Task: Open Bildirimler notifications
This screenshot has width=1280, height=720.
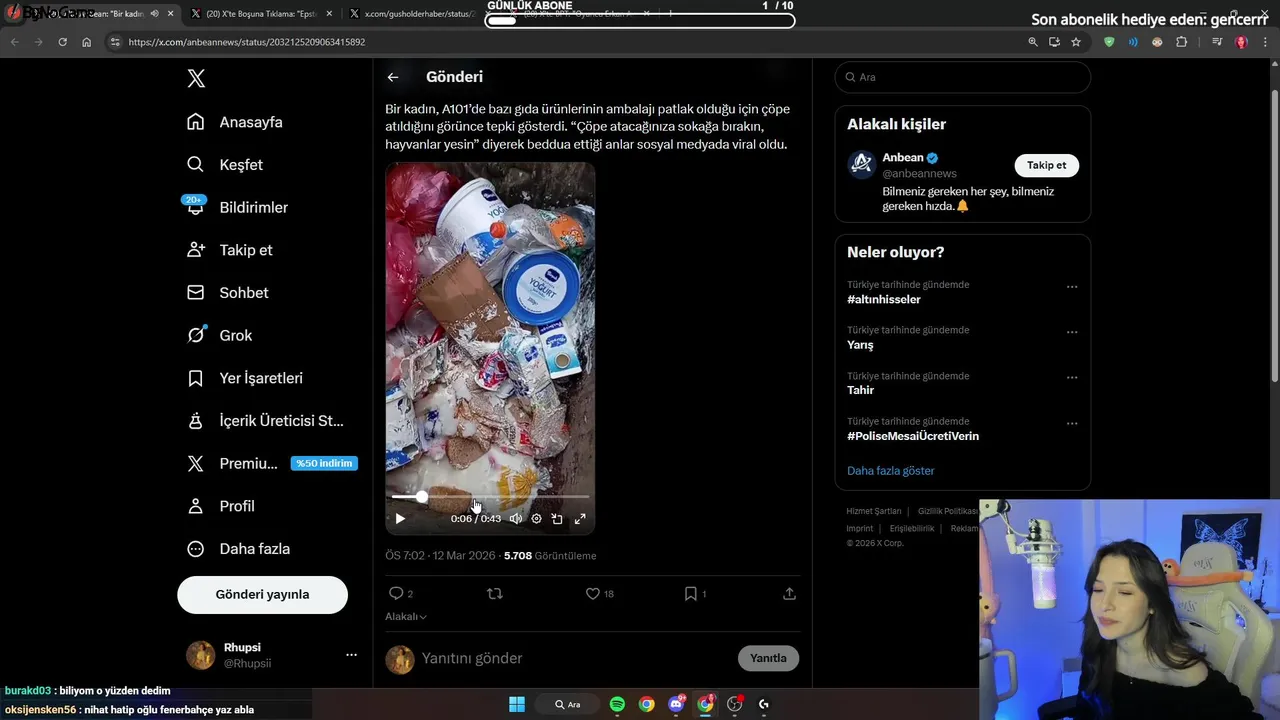Action: (x=237, y=207)
